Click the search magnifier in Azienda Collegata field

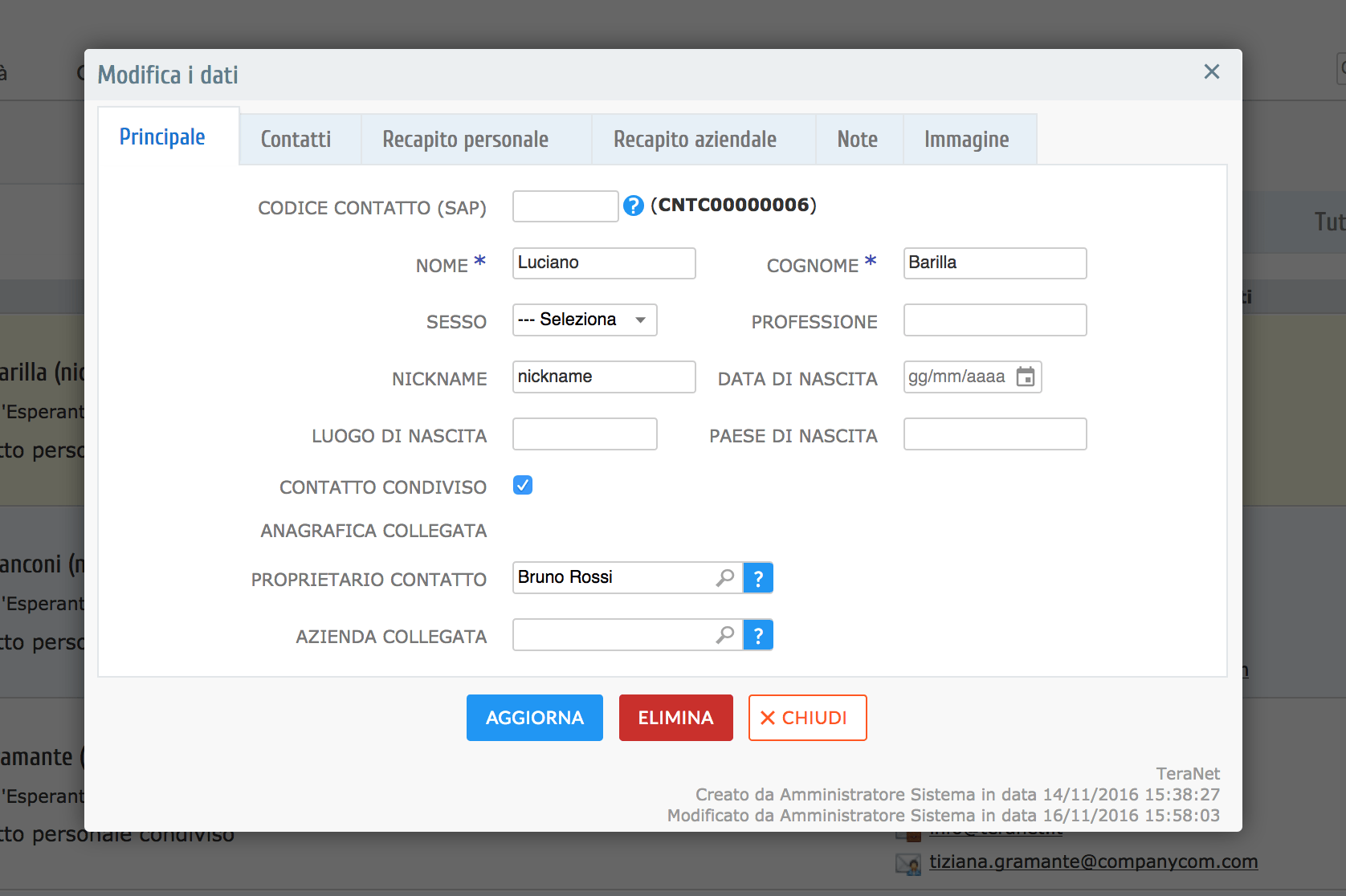(725, 635)
